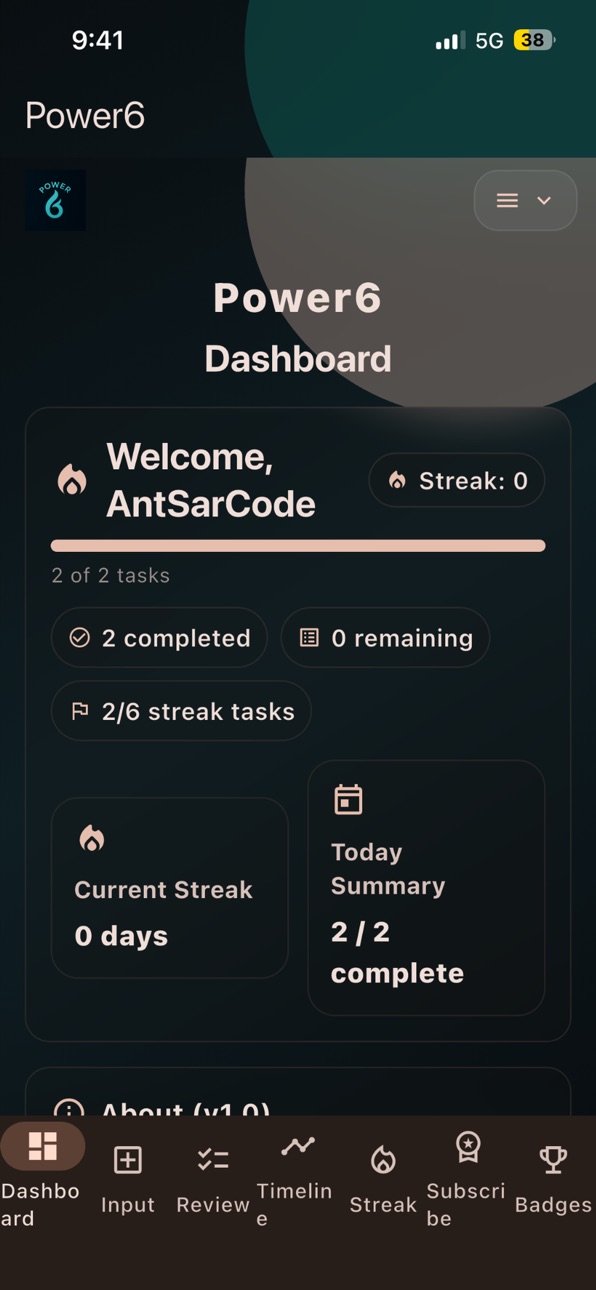Open the Today Summary card
The image size is (596, 1290).
(x=426, y=888)
